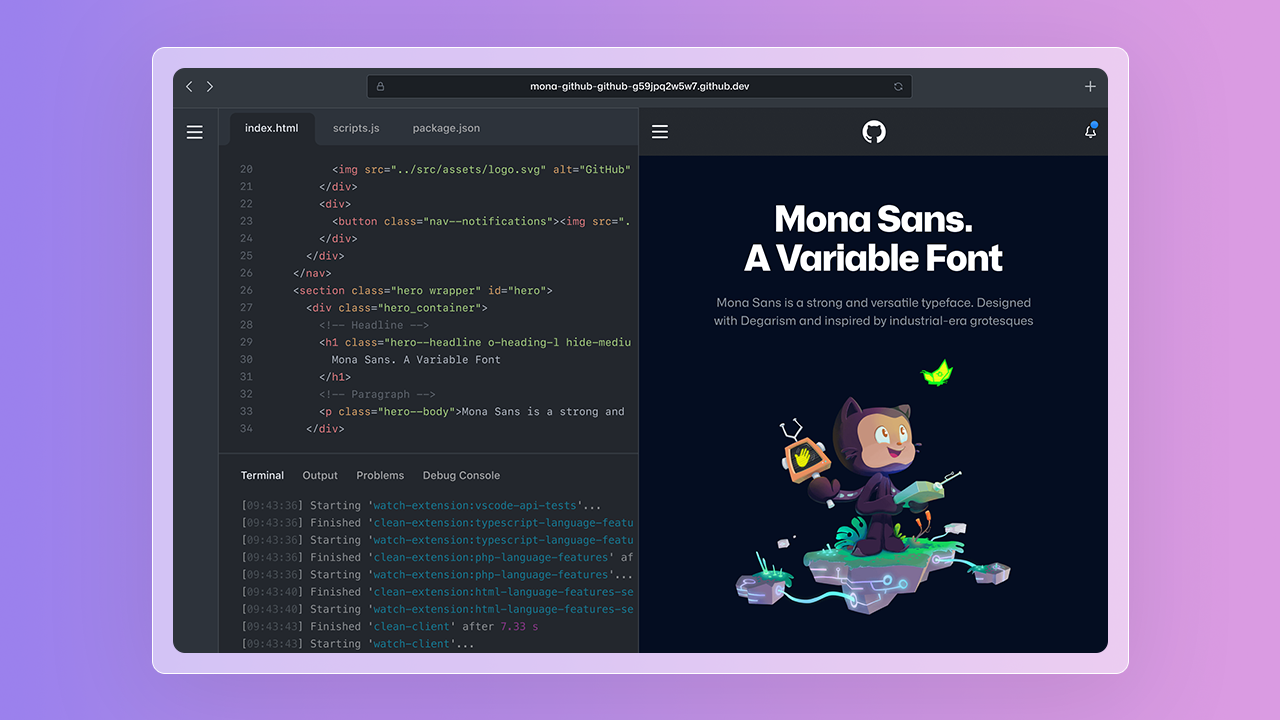Click the unread notification blue dot

pos(1096,123)
